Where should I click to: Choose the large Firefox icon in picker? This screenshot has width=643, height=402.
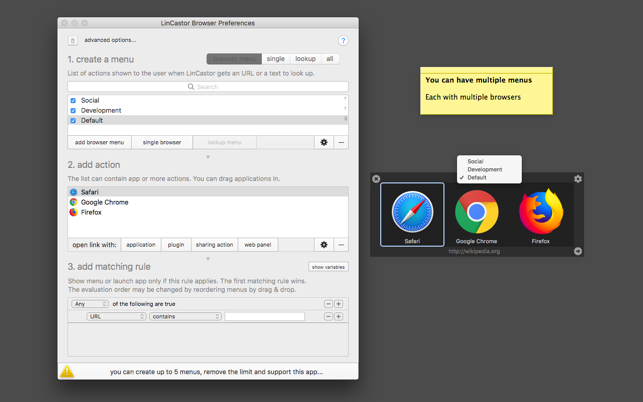pyautogui.click(x=541, y=211)
